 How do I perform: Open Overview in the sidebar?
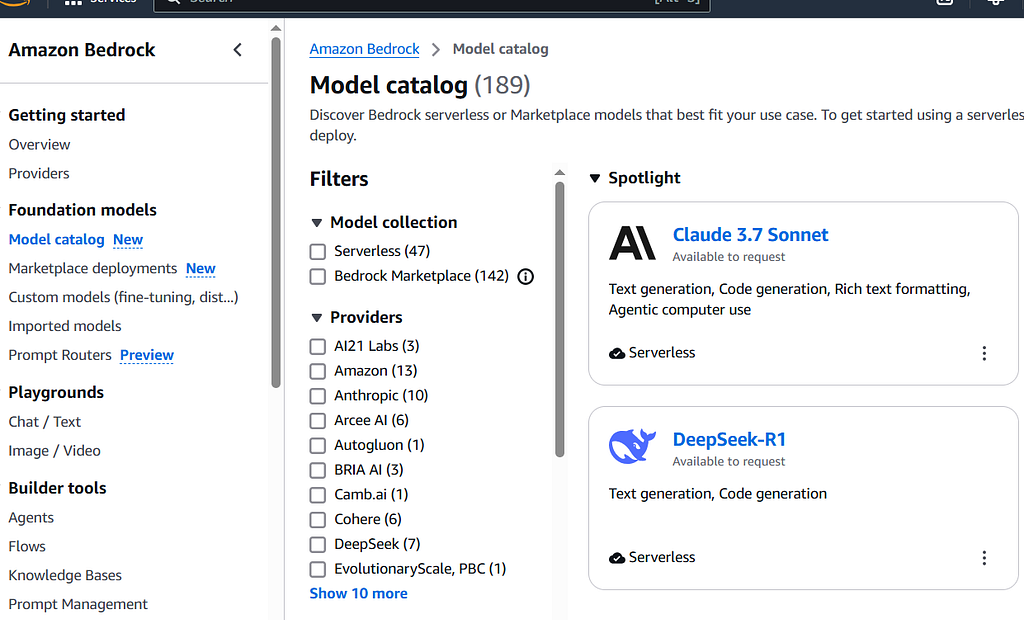pyautogui.click(x=39, y=144)
